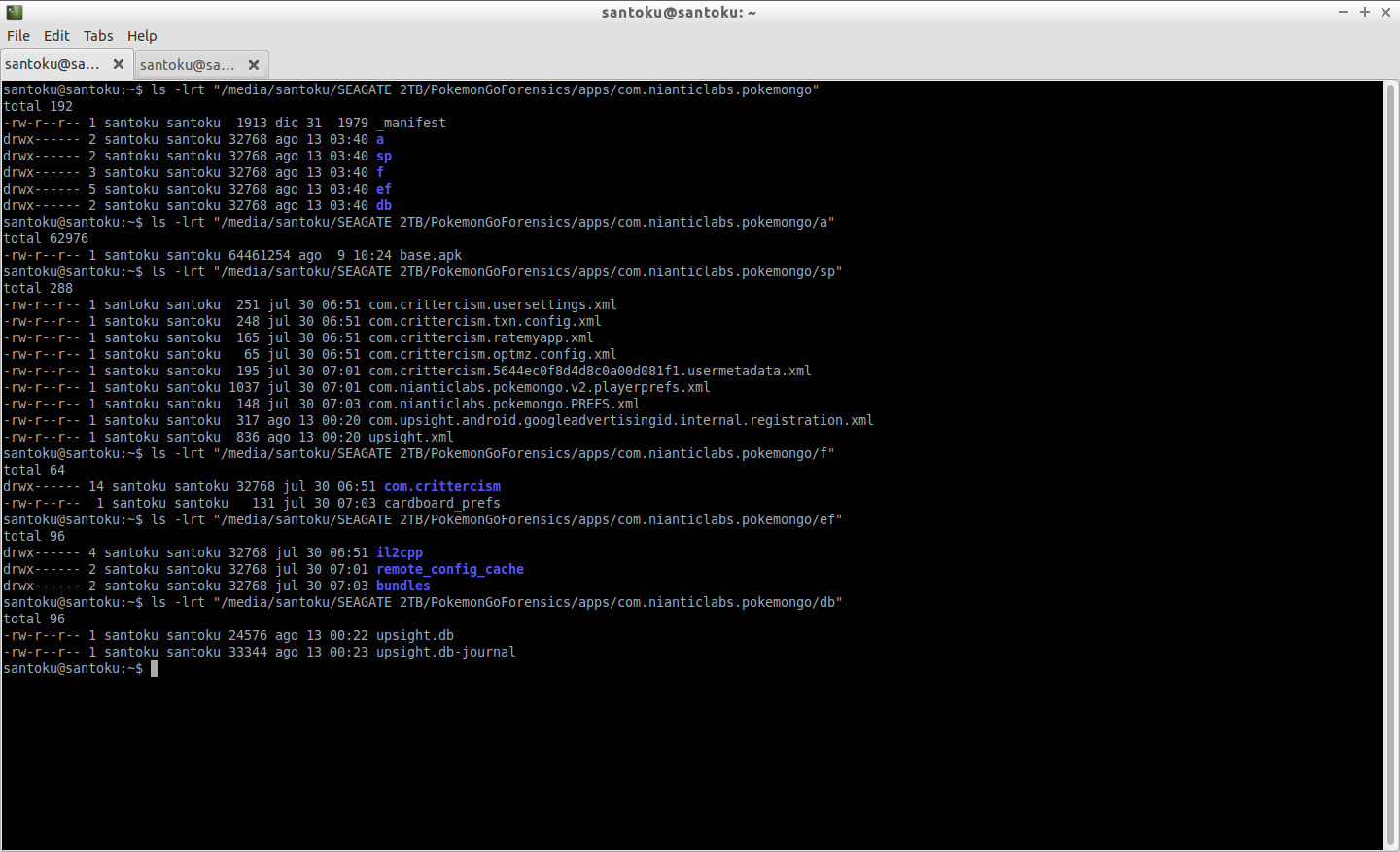
Task: Click the bundles directory name
Action: point(403,586)
